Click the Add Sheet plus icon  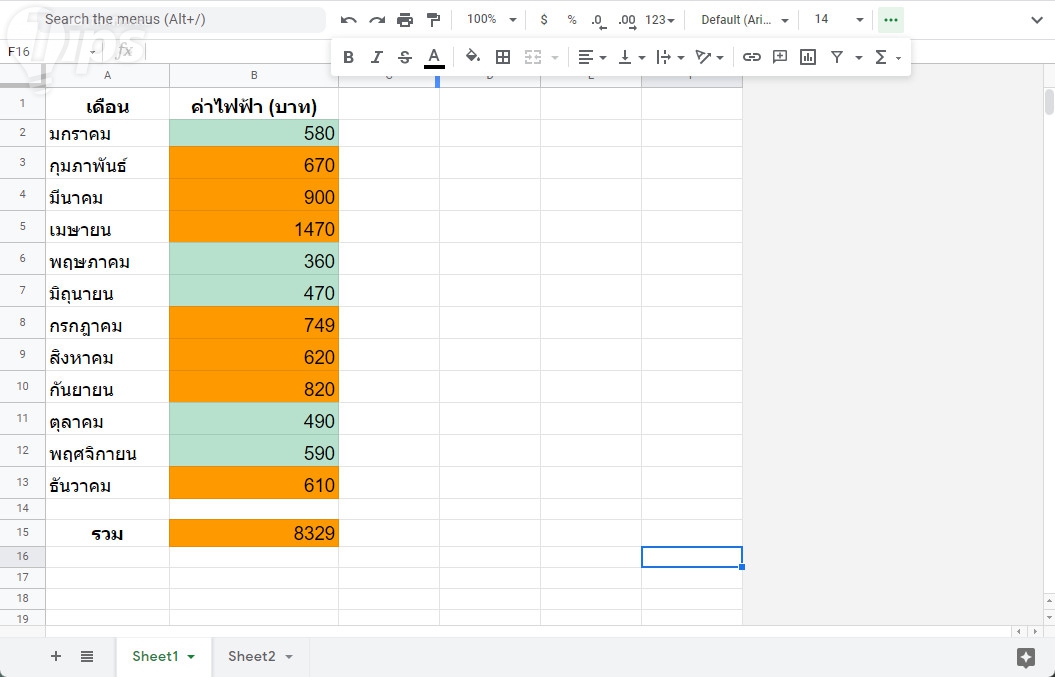(56, 656)
